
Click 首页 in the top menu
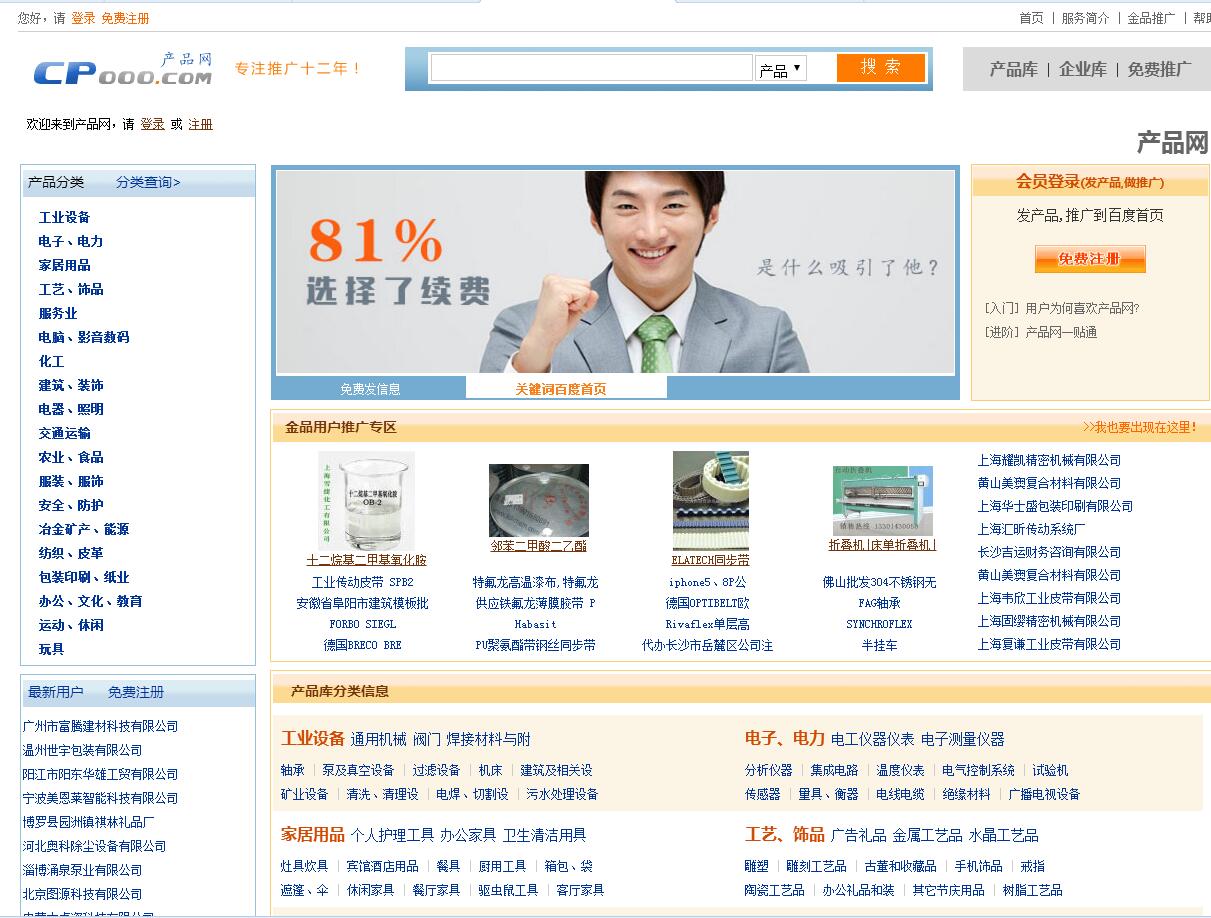(x=1031, y=18)
